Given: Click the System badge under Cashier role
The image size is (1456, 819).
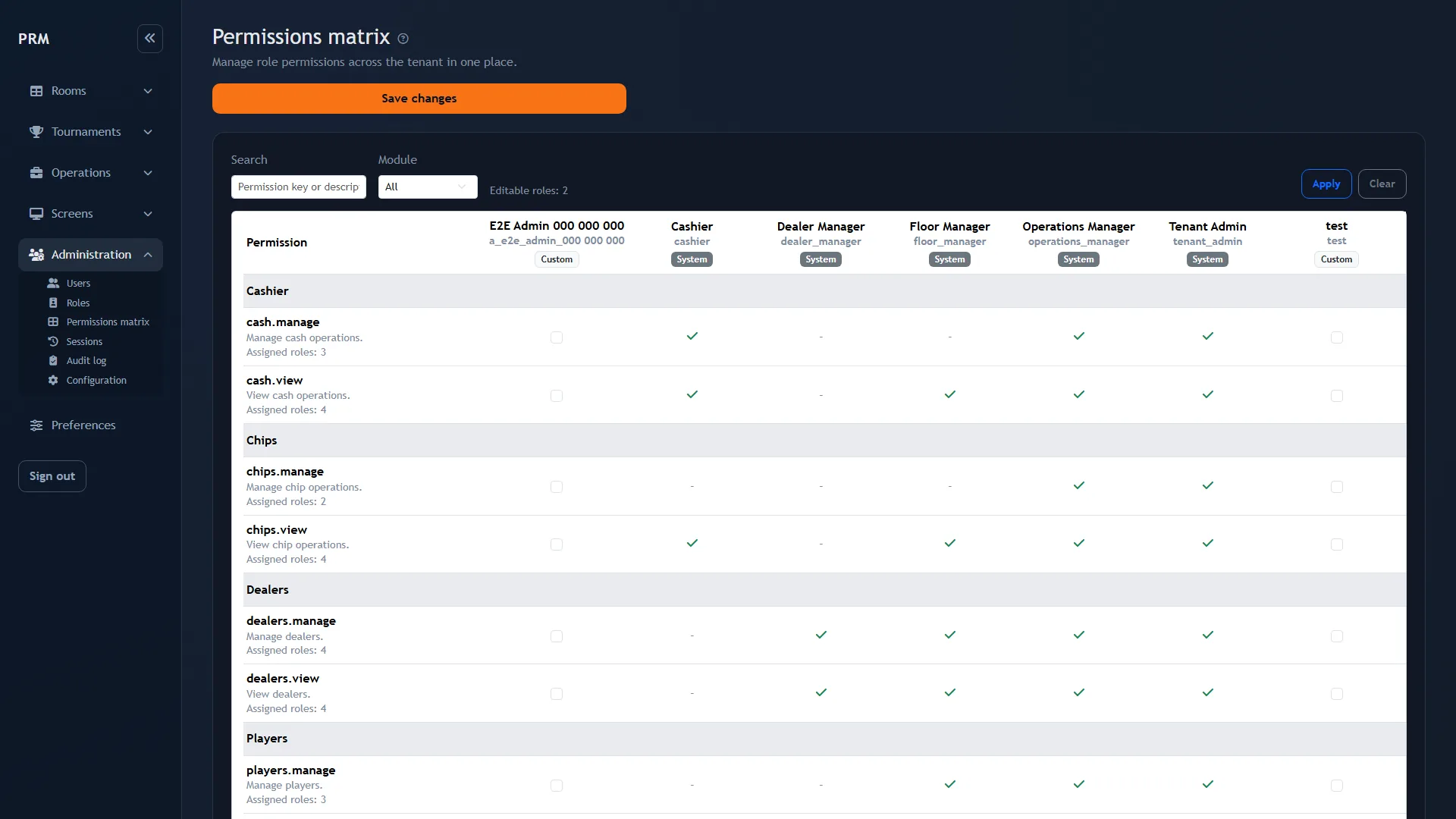Looking at the screenshot, I should pyautogui.click(x=692, y=259).
